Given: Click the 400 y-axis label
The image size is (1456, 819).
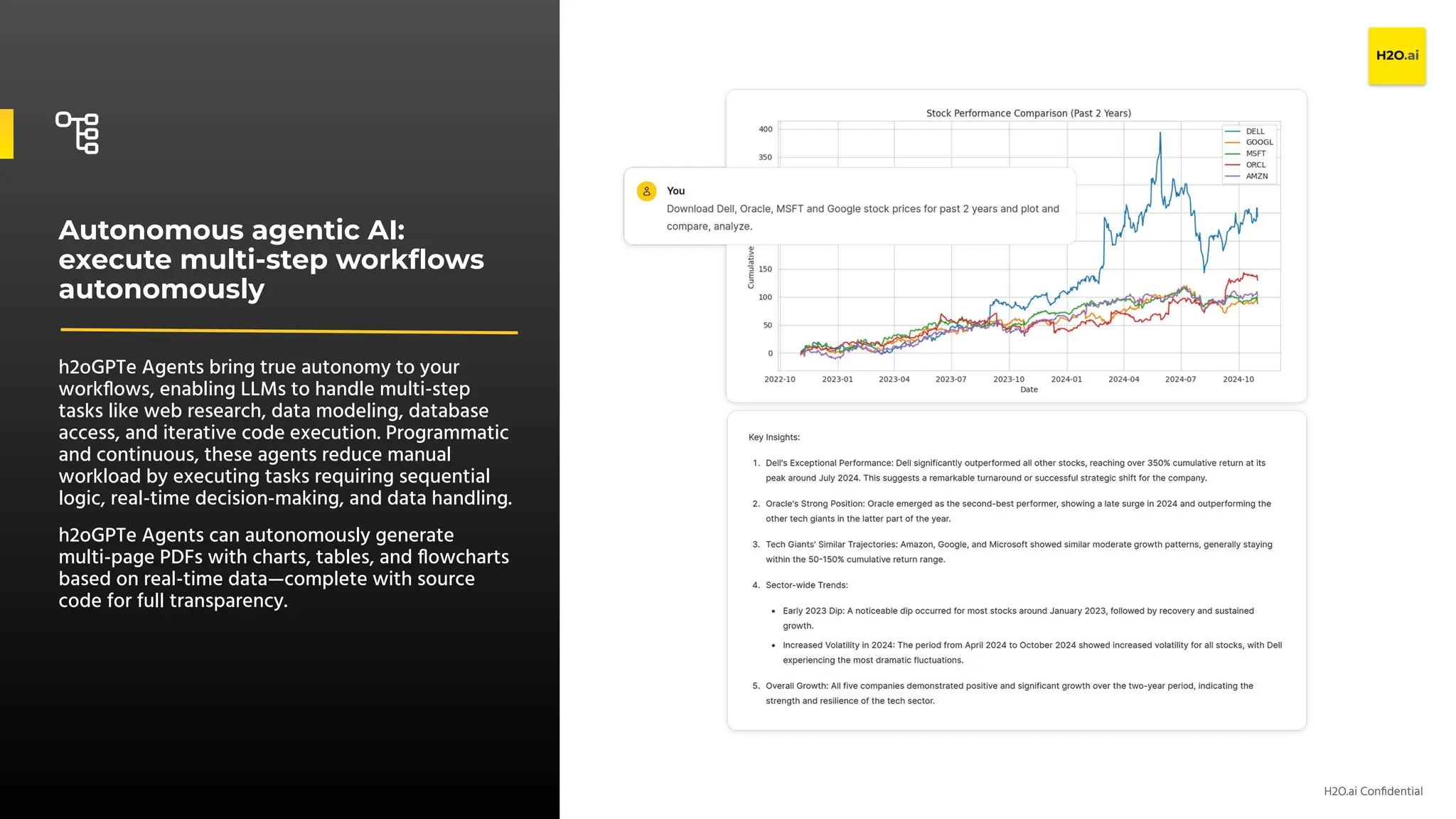Looking at the screenshot, I should pos(765,129).
